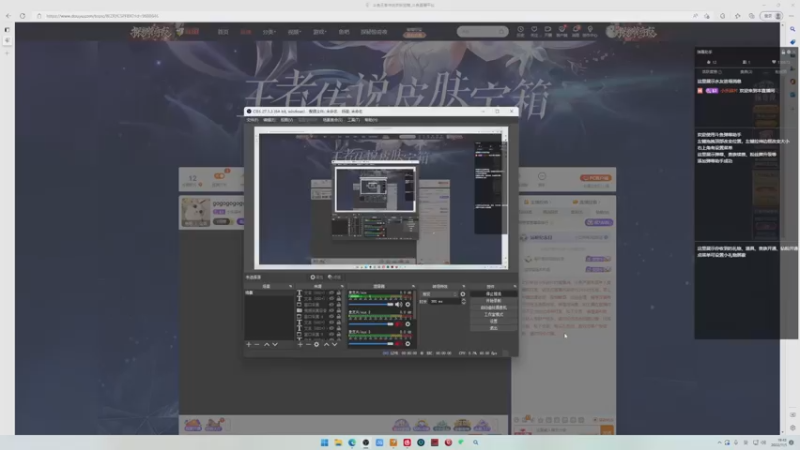Open File Explorer from taskbar
The width and height of the screenshot is (800, 450).
pyautogui.click(x=338, y=442)
